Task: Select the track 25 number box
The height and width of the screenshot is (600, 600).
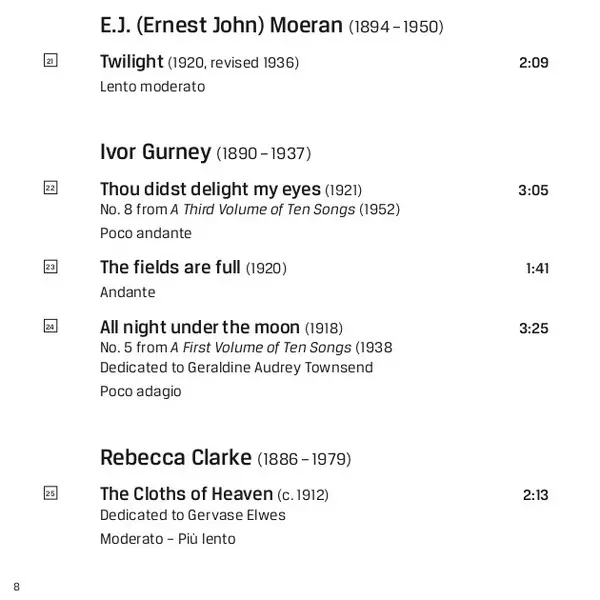Action: (51, 493)
